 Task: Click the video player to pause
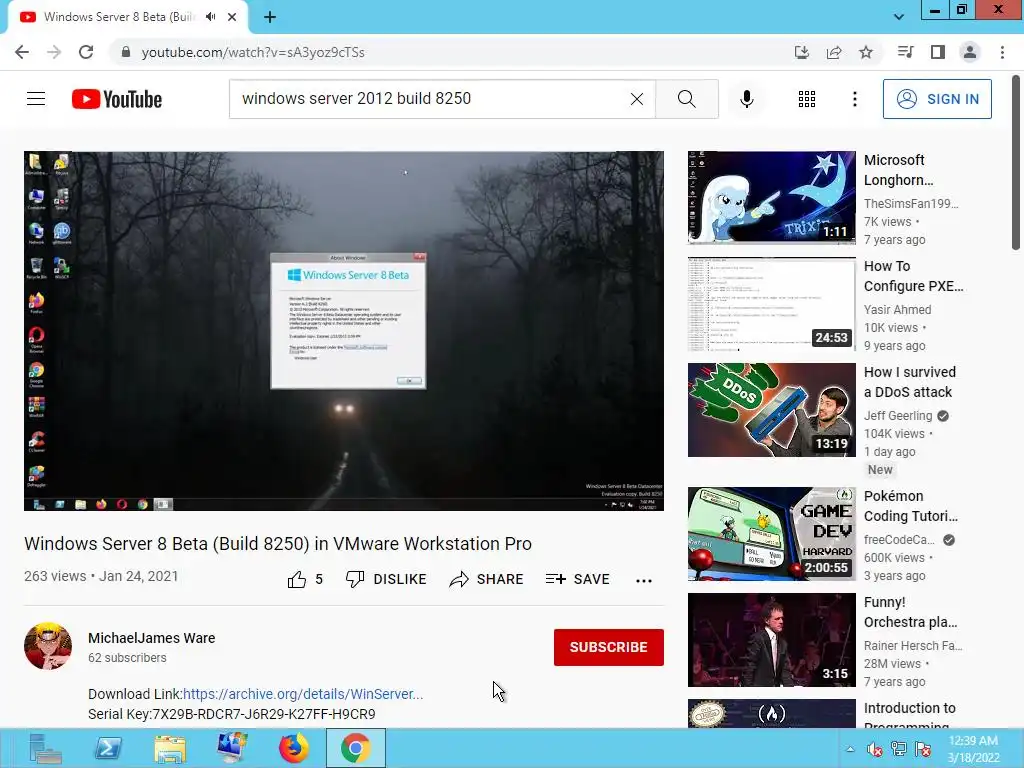click(344, 331)
